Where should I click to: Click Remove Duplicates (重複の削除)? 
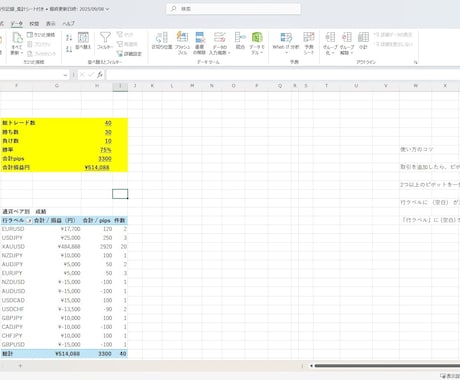199,43
